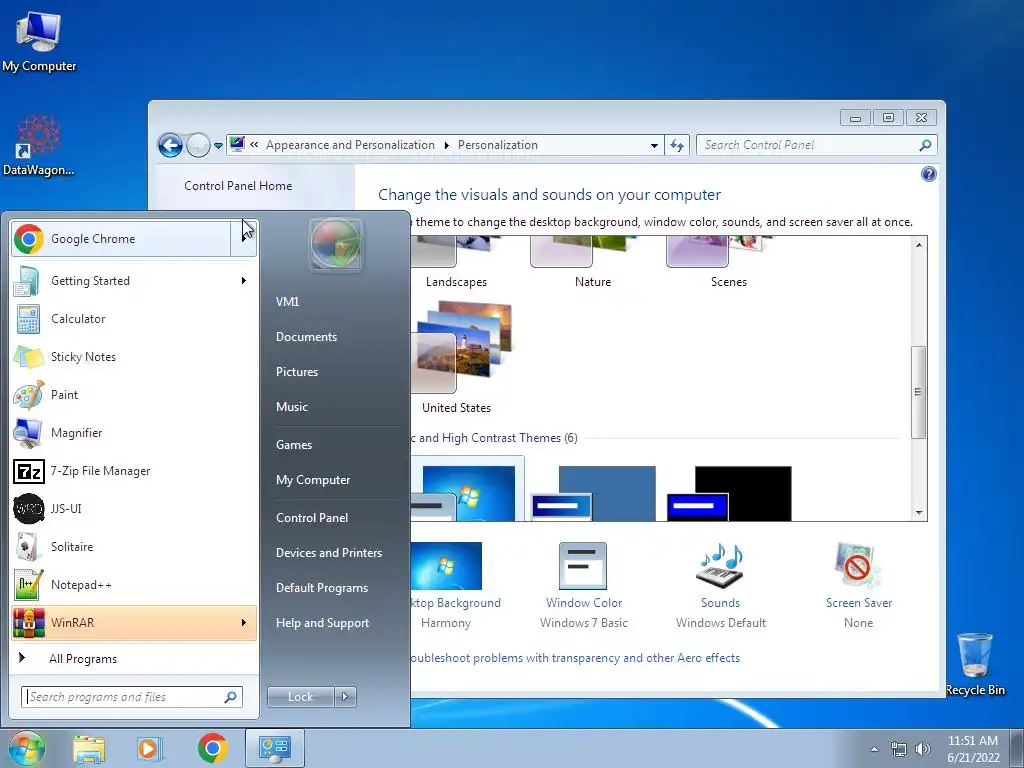
Task: Open Music from the Start menu
Action: pyautogui.click(x=291, y=407)
